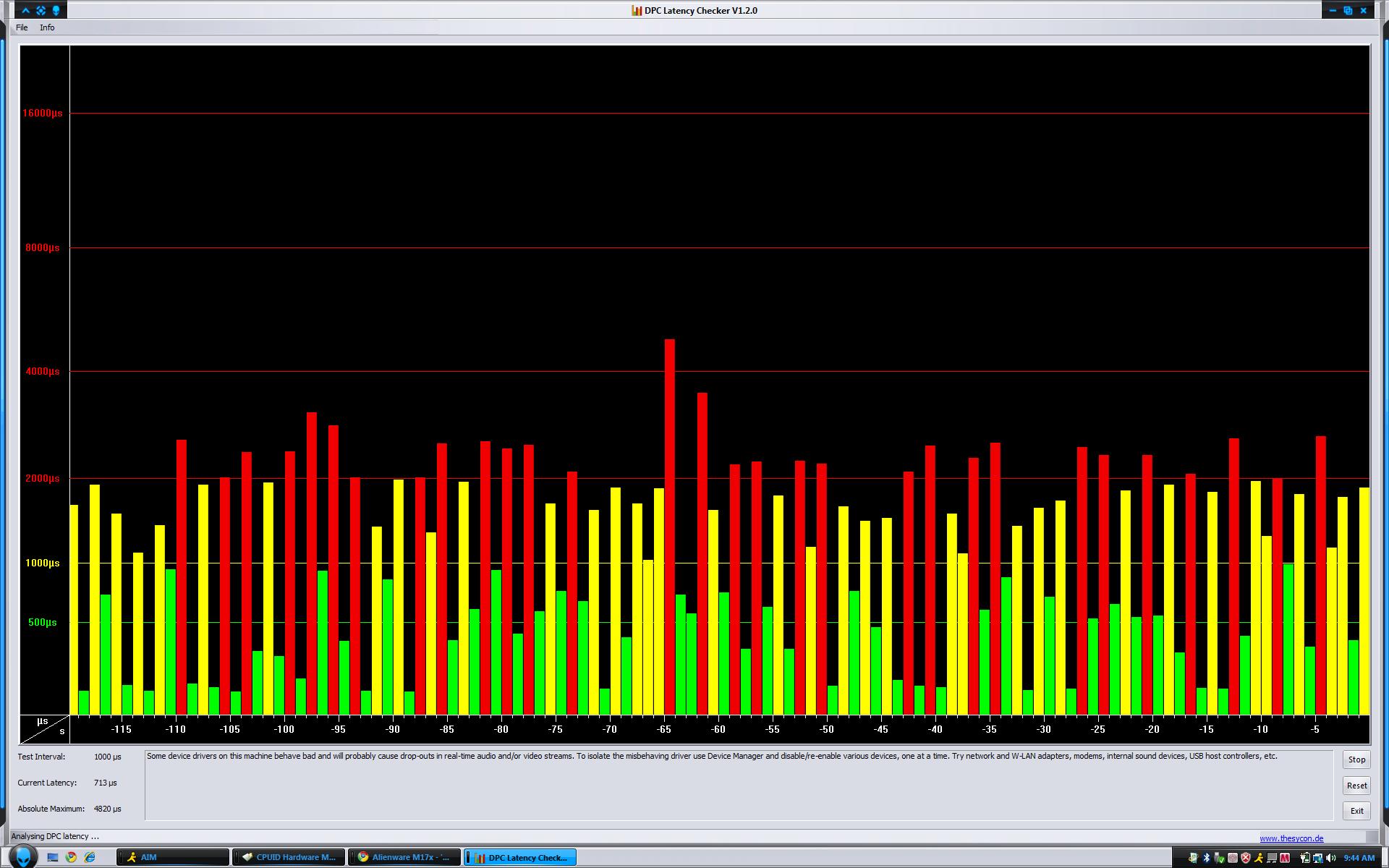
Task: Click the McAfee red M tray icon
Action: pos(1285,858)
